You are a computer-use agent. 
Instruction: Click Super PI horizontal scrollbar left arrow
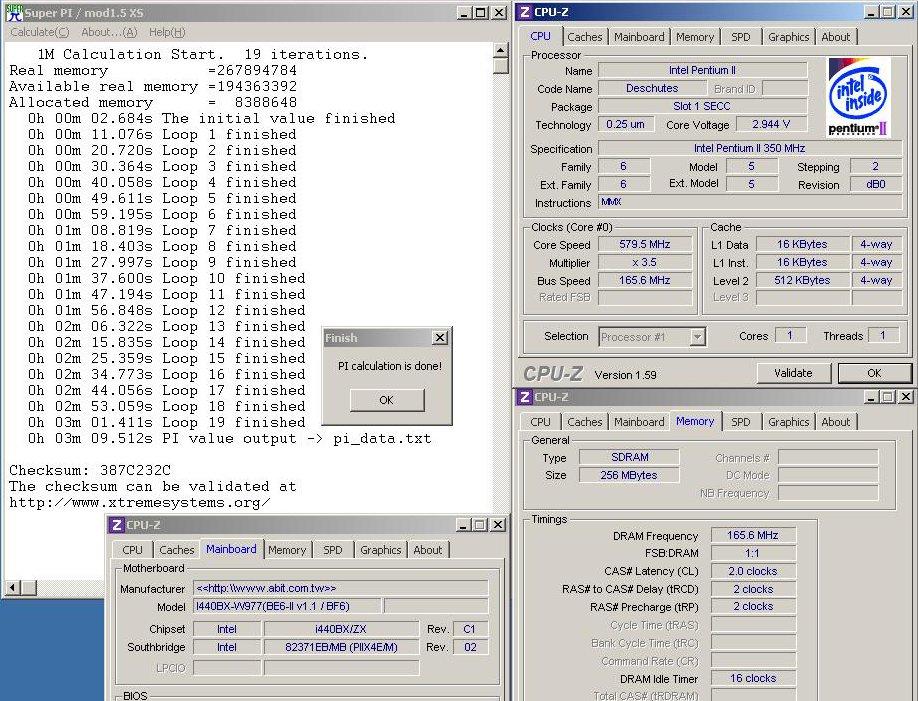tap(13, 587)
